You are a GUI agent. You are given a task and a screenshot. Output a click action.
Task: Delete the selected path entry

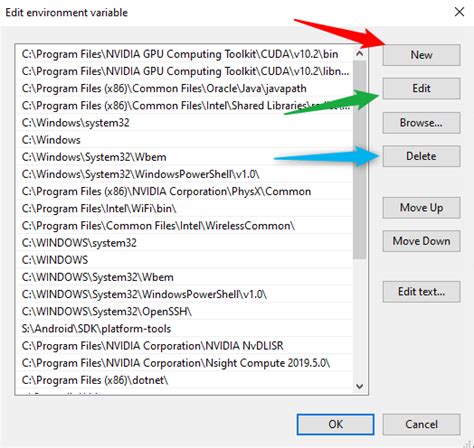pos(421,156)
